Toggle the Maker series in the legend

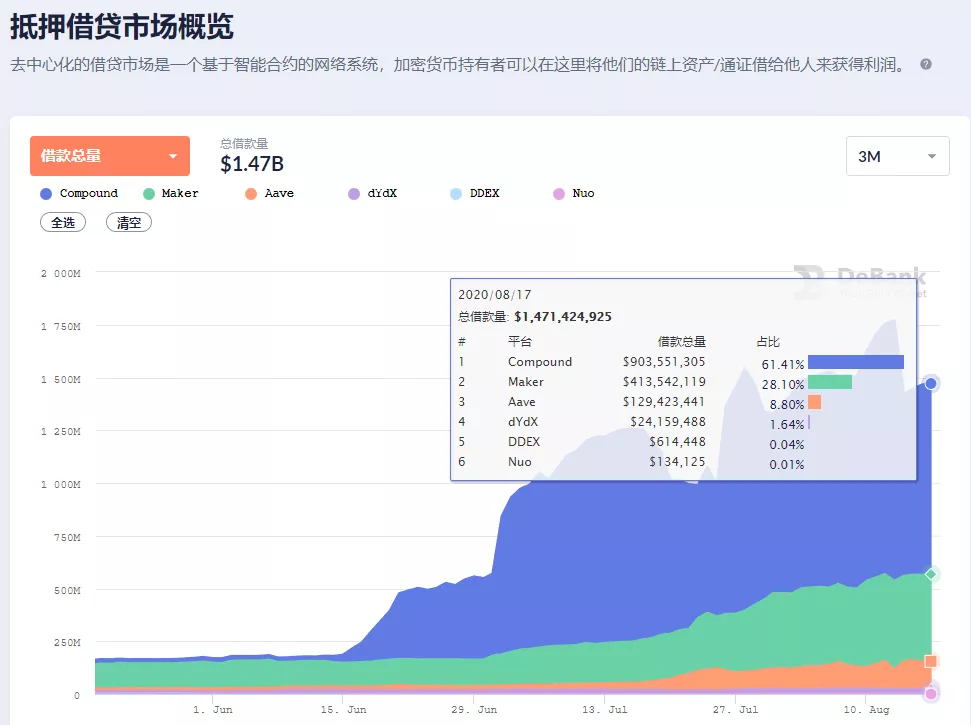pos(171,193)
